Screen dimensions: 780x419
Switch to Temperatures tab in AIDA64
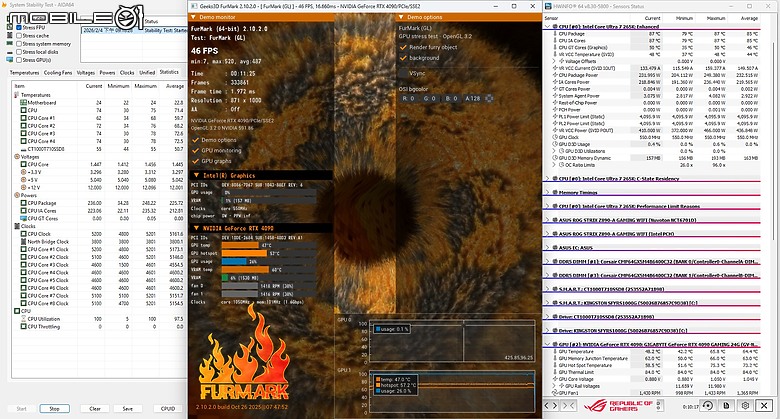[x=24, y=73]
